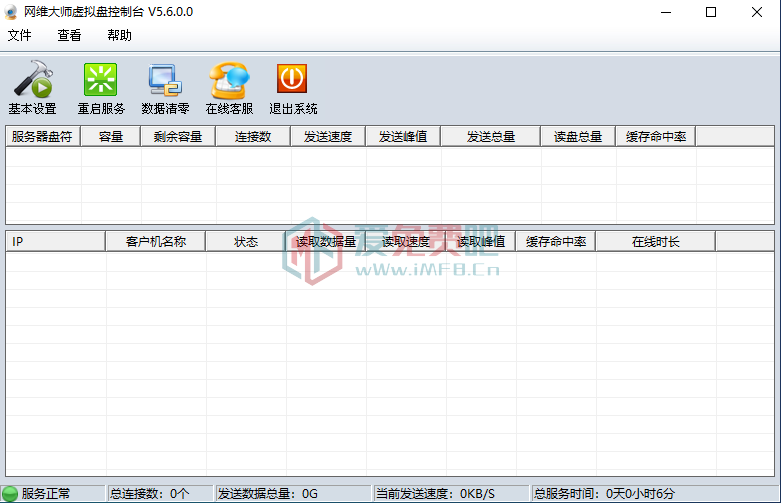Click status text 当前发送速度: 0KB/S
The height and width of the screenshot is (503, 781).
point(435,494)
